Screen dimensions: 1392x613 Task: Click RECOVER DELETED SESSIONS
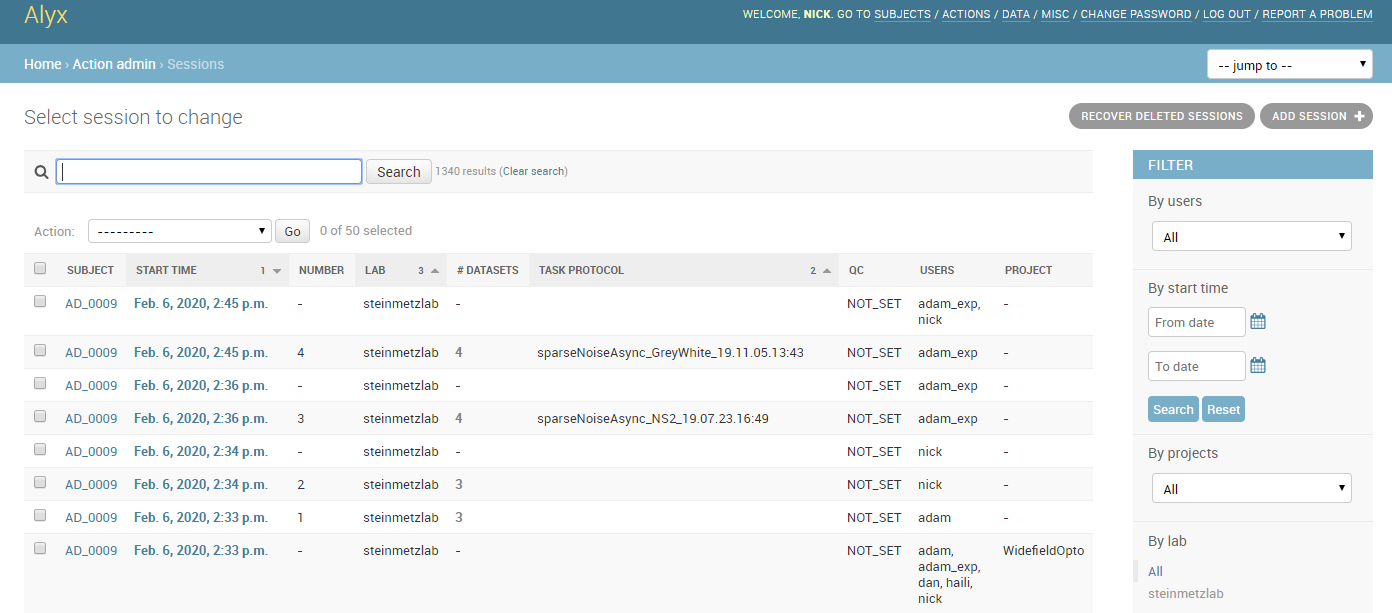tap(1161, 116)
